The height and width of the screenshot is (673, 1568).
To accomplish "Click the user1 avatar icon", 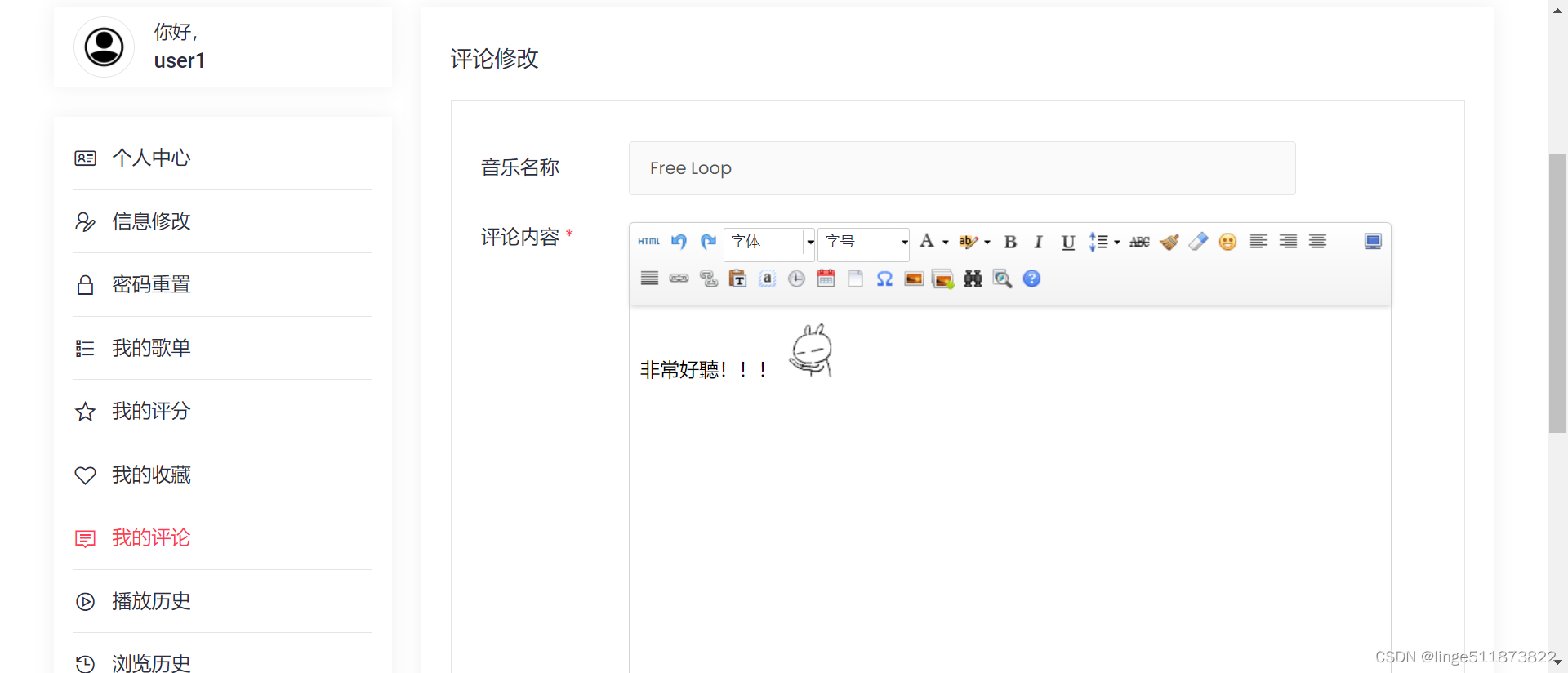I will tap(105, 47).
